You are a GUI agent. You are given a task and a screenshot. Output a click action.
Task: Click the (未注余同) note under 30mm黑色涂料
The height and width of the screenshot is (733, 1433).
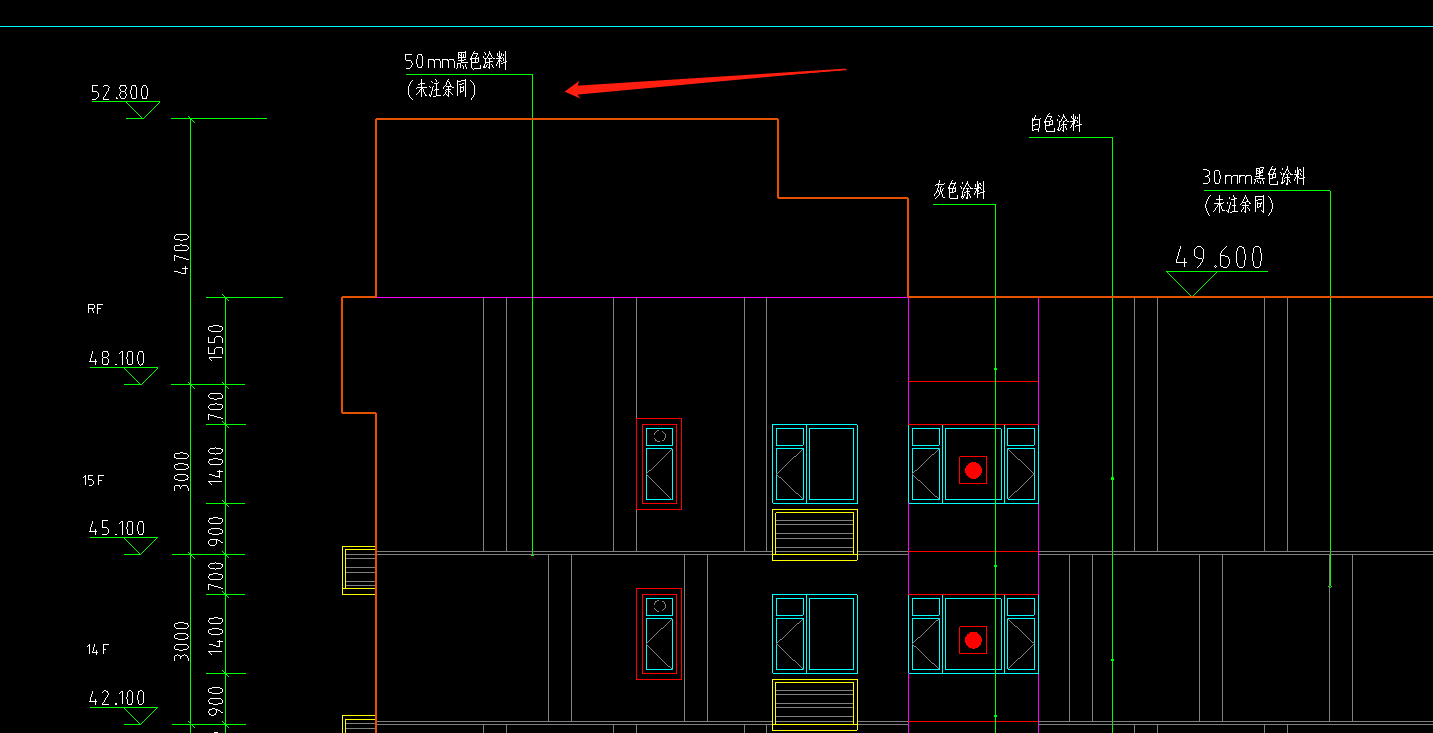[1239, 205]
